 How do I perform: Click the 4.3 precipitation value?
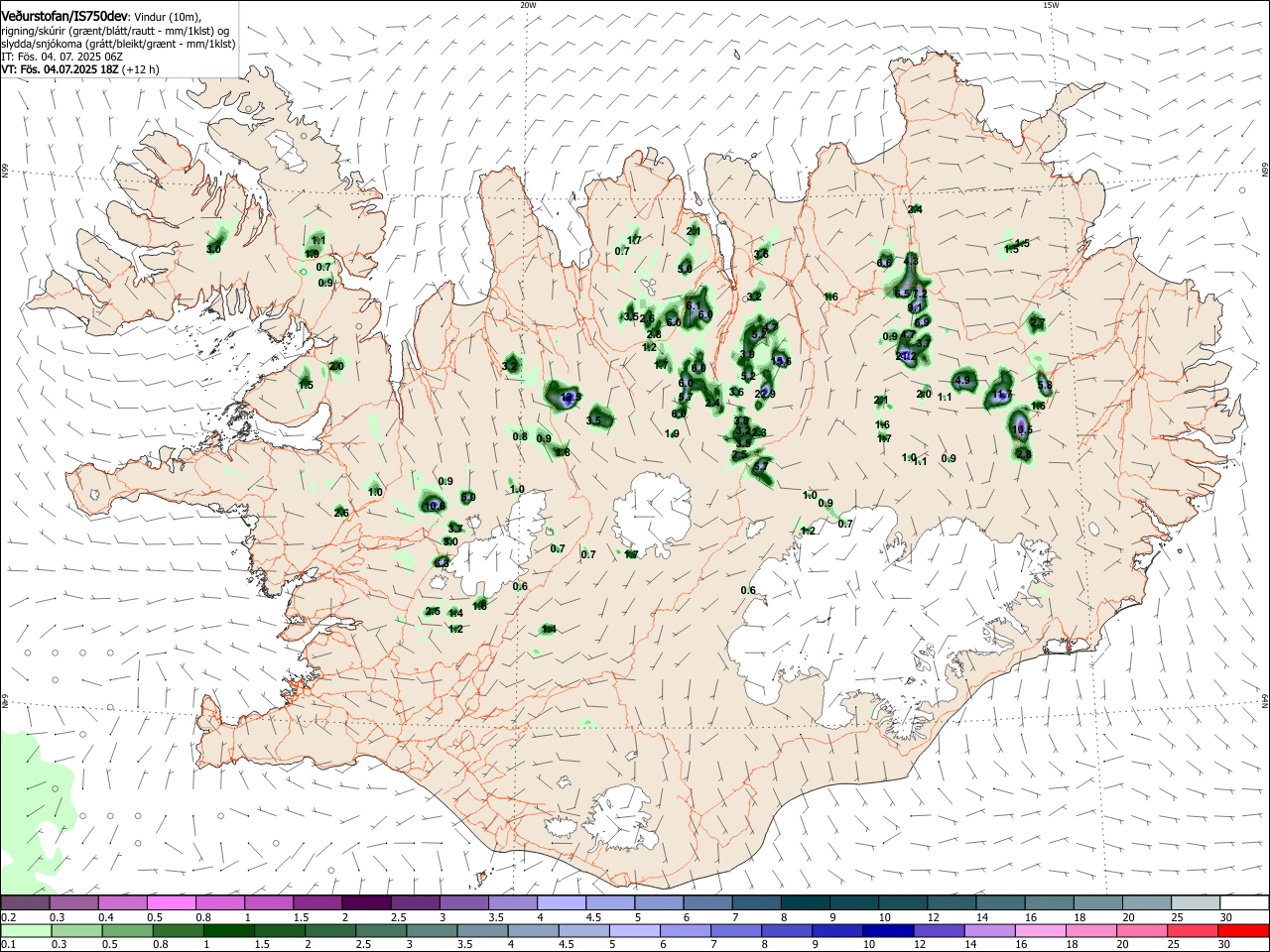click(x=911, y=261)
